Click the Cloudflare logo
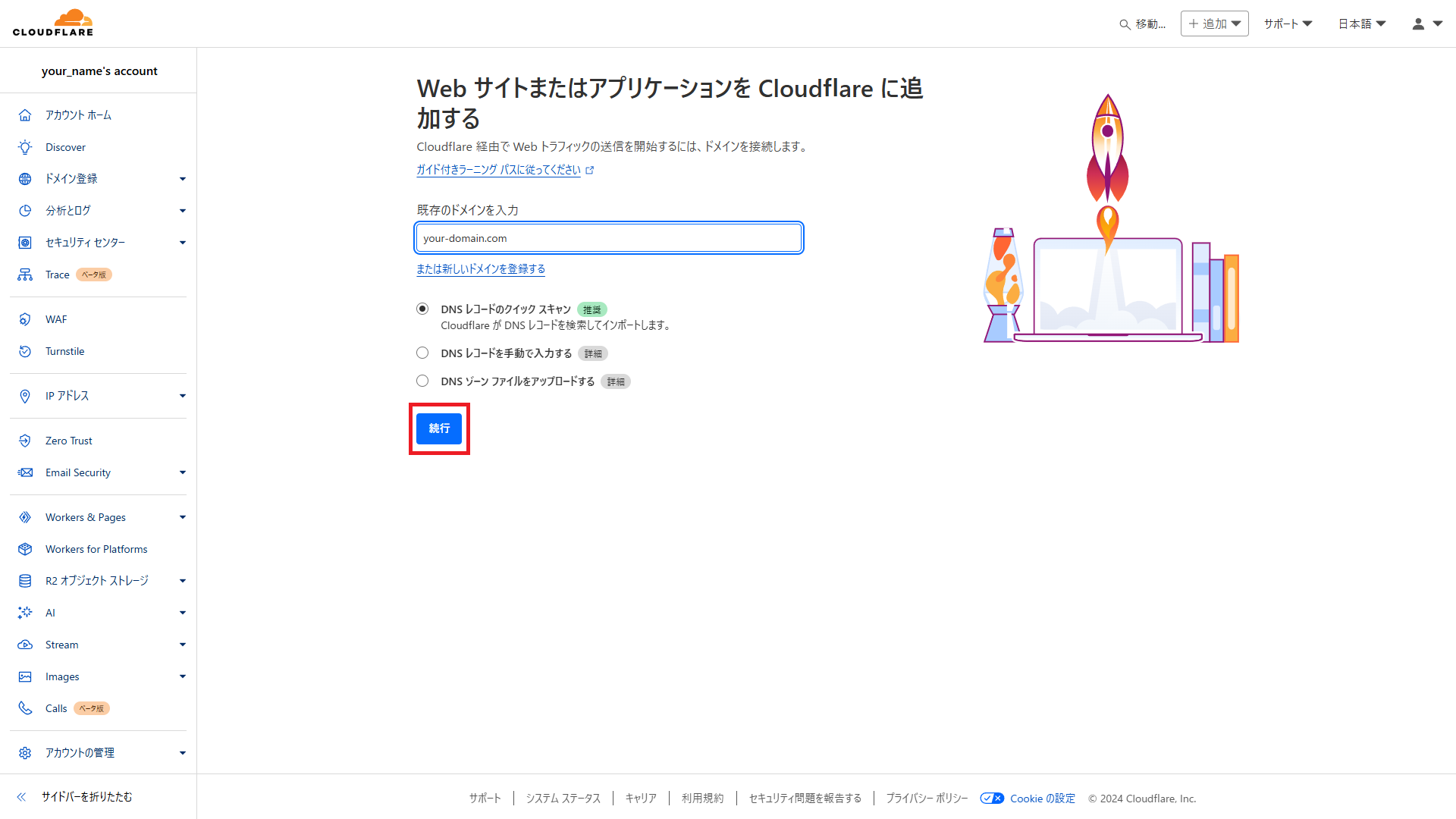This screenshot has height=819, width=1456. point(53,22)
